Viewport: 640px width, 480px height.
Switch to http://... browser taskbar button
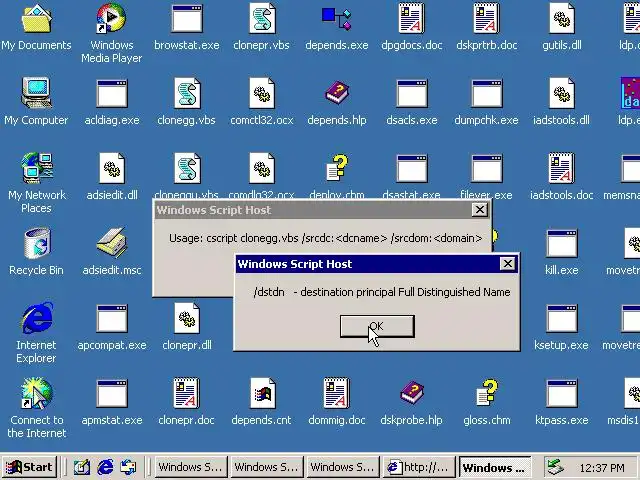419,467
